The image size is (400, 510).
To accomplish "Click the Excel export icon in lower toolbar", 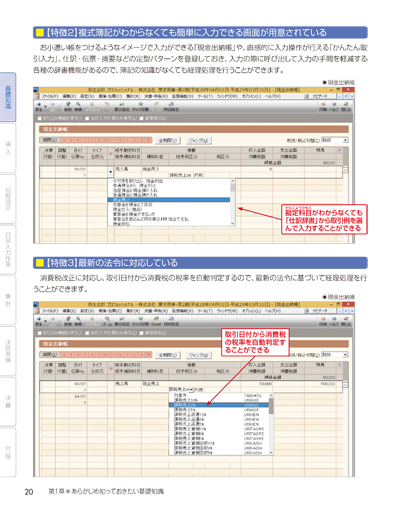I will pos(156,321).
